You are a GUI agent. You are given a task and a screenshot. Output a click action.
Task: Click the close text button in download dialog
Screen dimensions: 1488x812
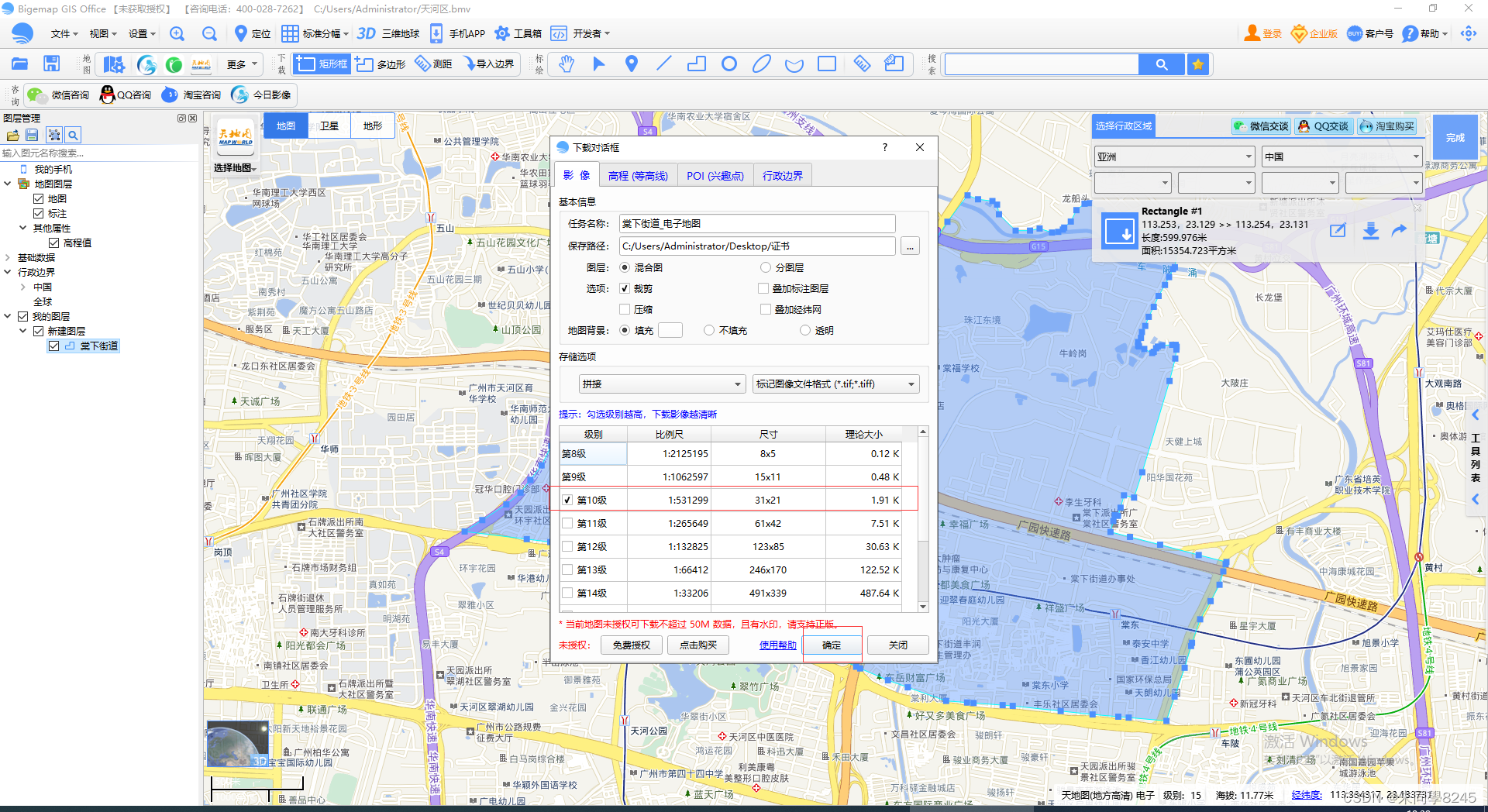[x=898, y=645]
